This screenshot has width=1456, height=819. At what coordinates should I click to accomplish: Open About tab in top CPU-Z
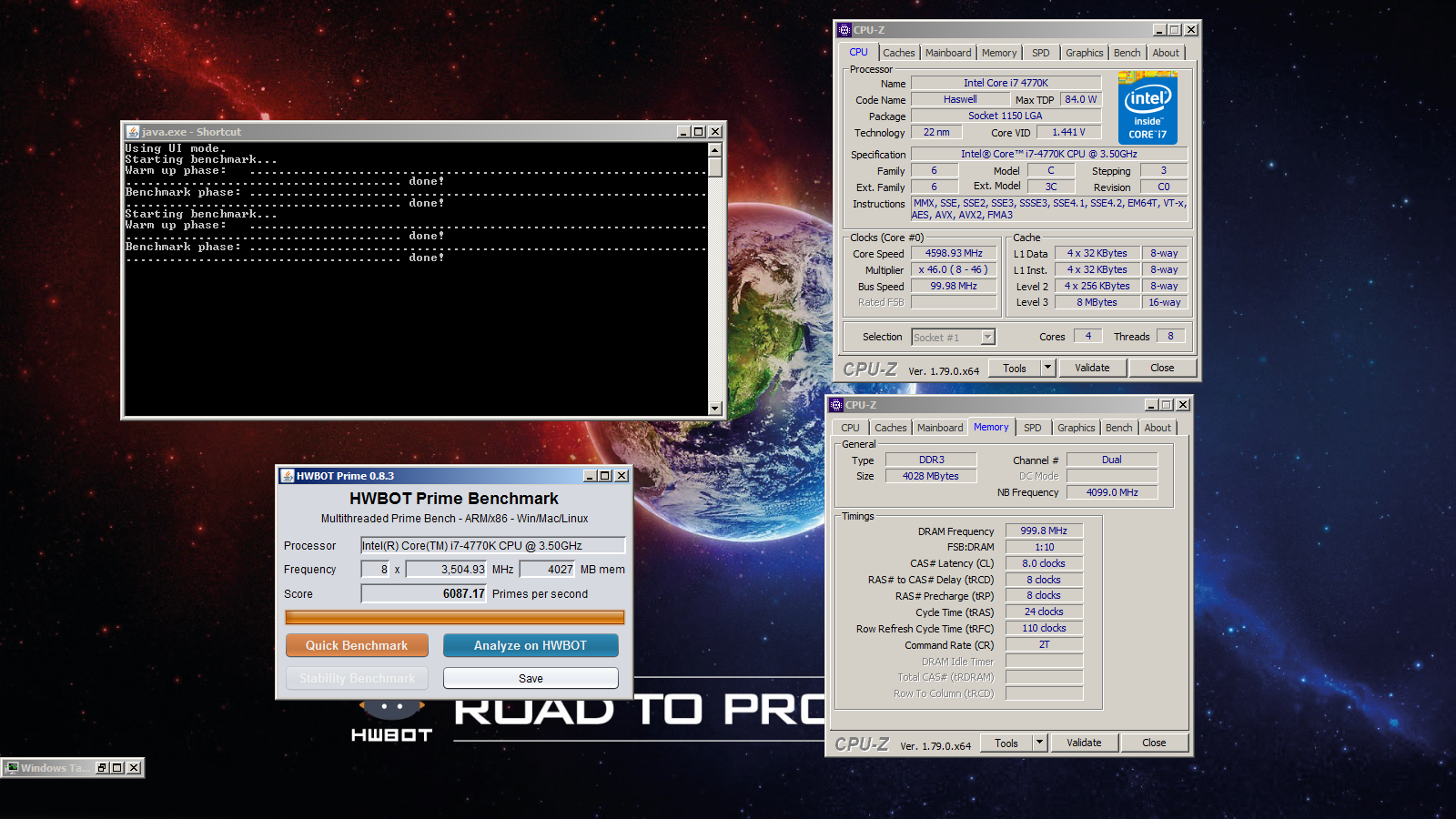point(1166,53)
